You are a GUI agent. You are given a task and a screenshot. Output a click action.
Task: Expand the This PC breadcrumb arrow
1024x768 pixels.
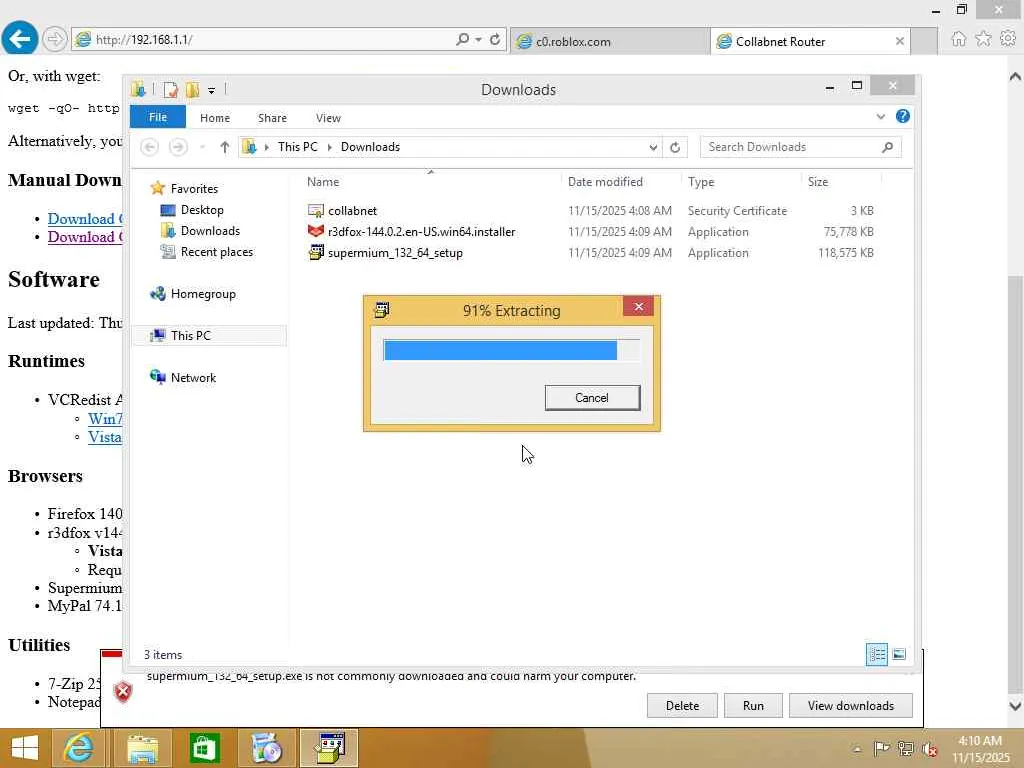point(329,147)
